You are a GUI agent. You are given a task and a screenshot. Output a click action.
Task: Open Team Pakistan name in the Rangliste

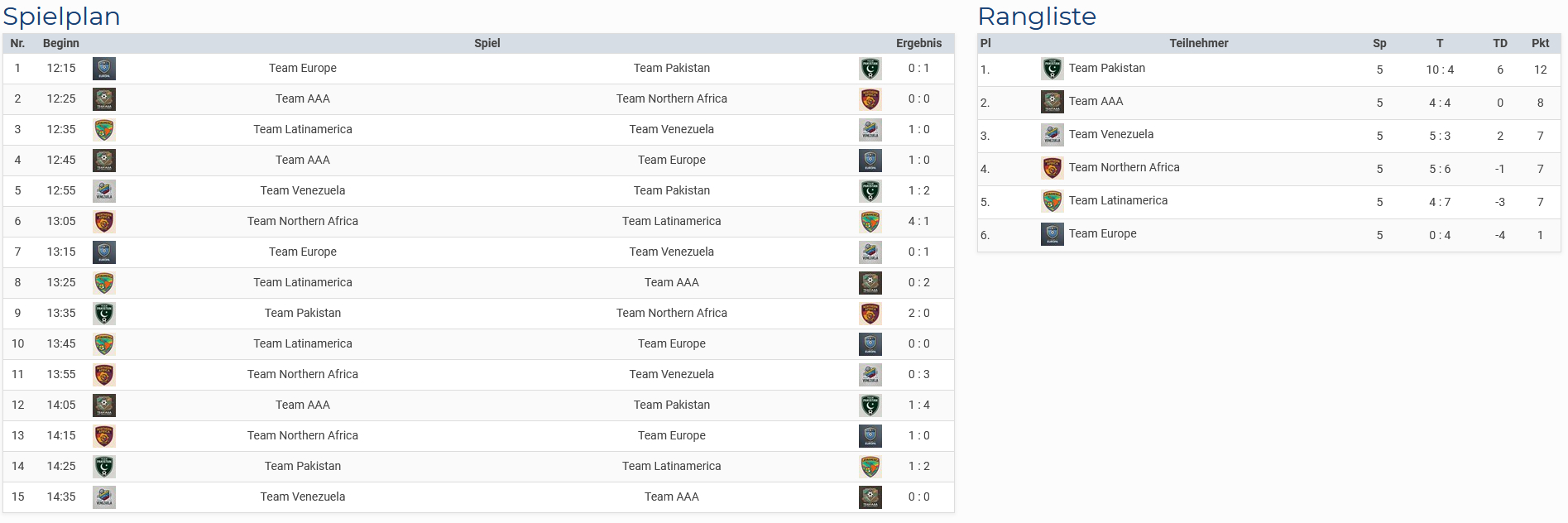tap(1107, 68)
